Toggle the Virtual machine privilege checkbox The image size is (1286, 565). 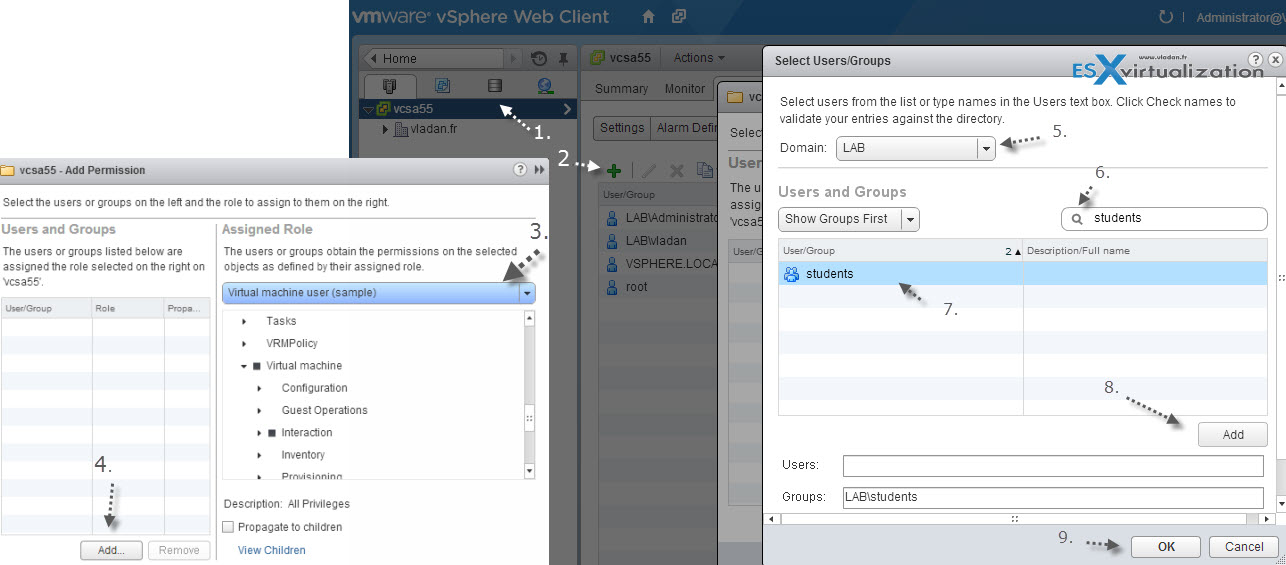point(257,366)
